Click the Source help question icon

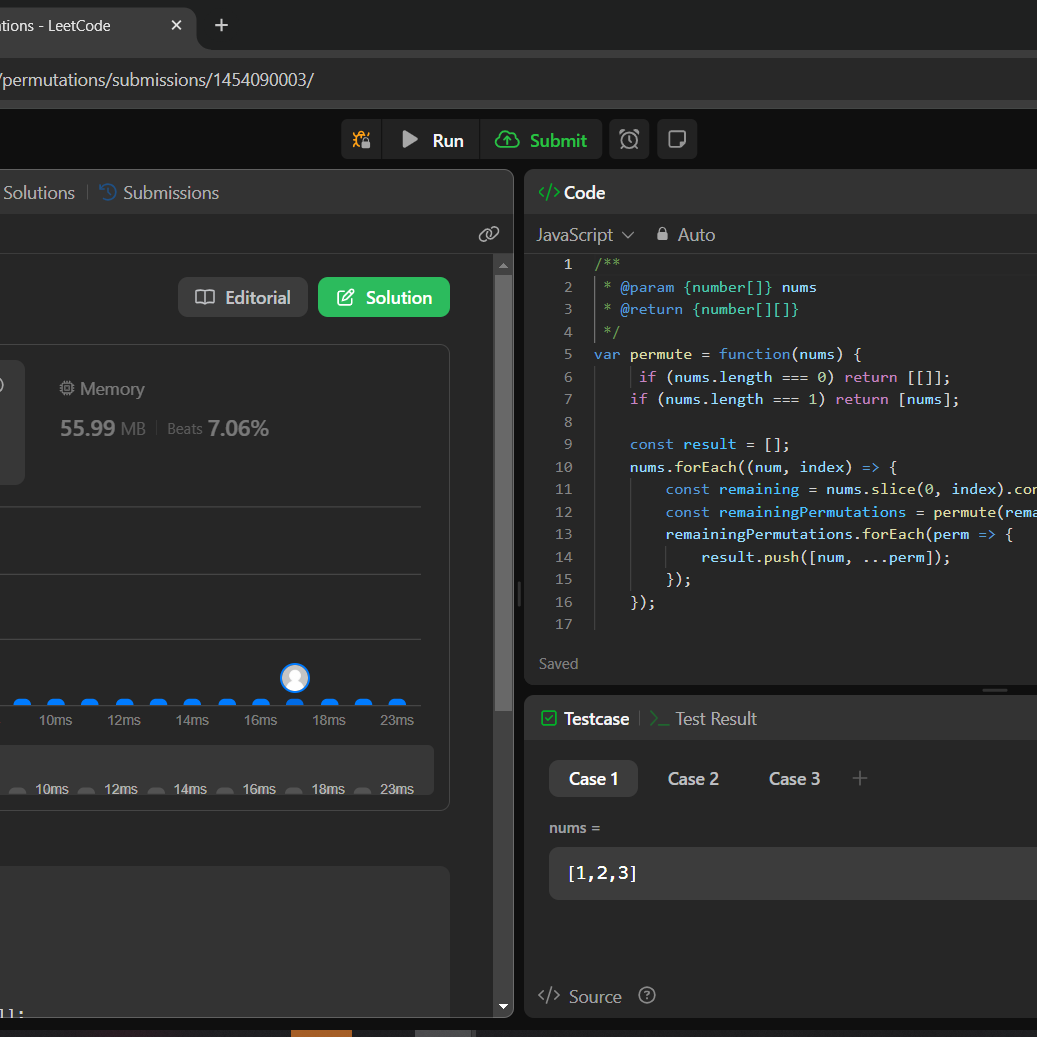(x=647, y=995)
